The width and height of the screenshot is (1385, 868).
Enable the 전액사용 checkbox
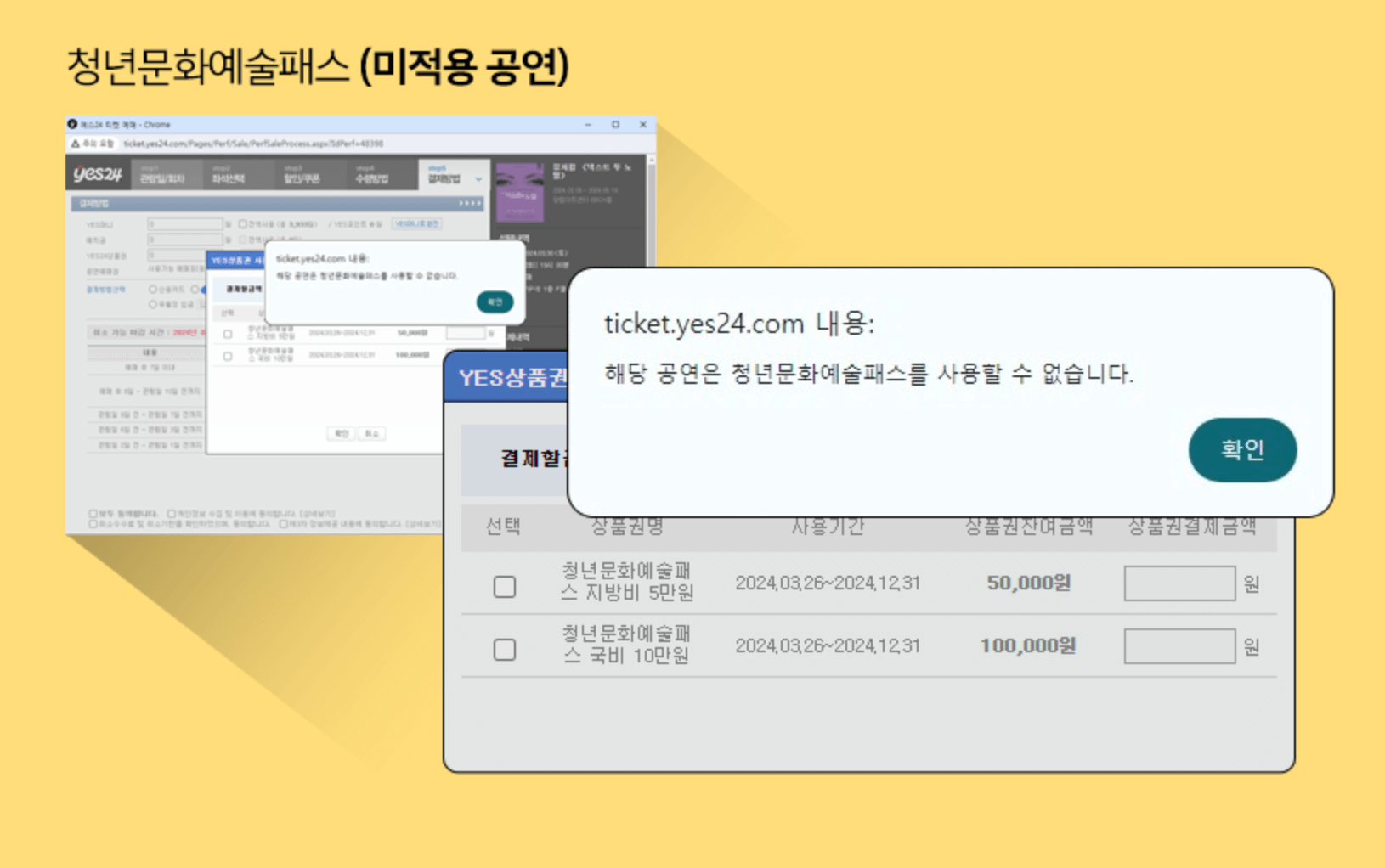(243, 224)
